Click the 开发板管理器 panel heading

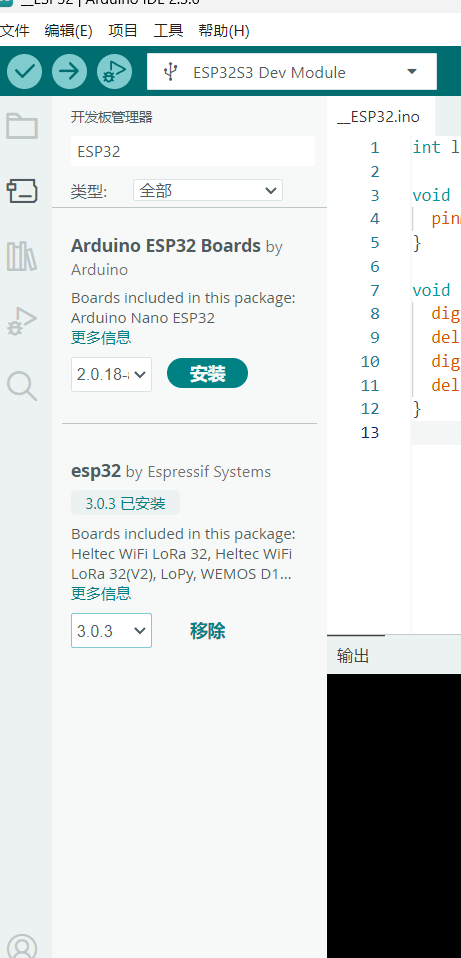111,117
